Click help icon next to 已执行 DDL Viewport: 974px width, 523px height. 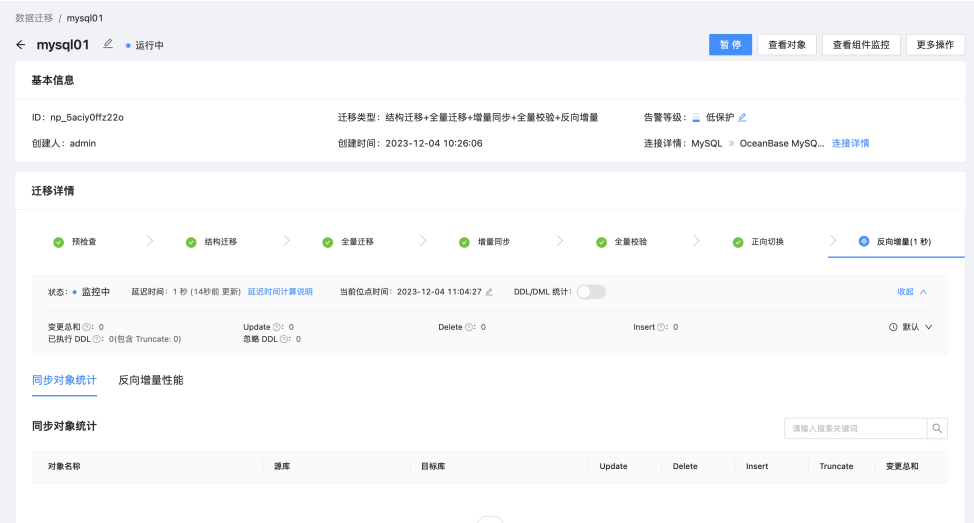[97, 339]
